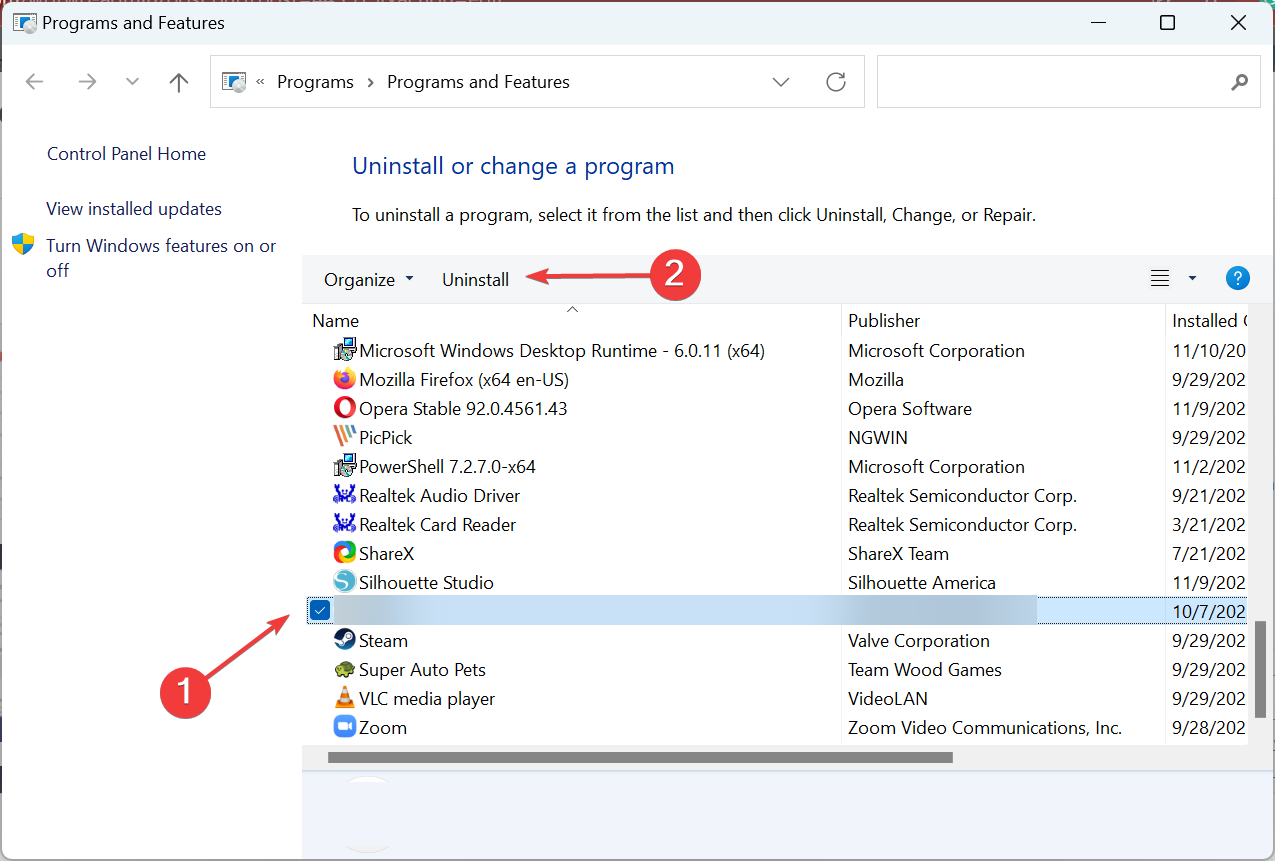The width and height of the screenshot is (1275, 861).
Task: Select the VLC media player icon
Action: 345,698
